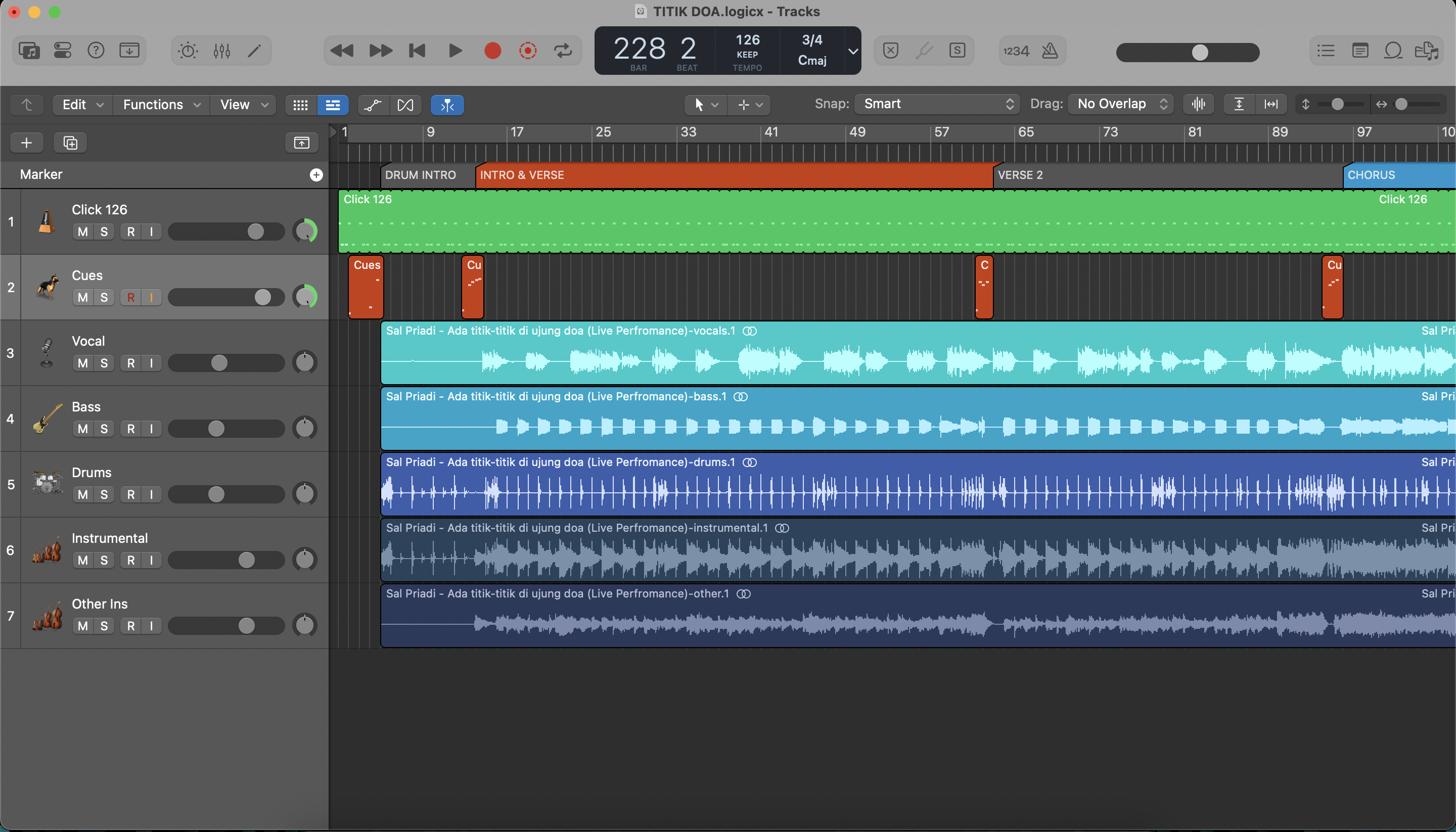Expand the LCD display mode chevron

pyautogui.click(x=852, y=51)
